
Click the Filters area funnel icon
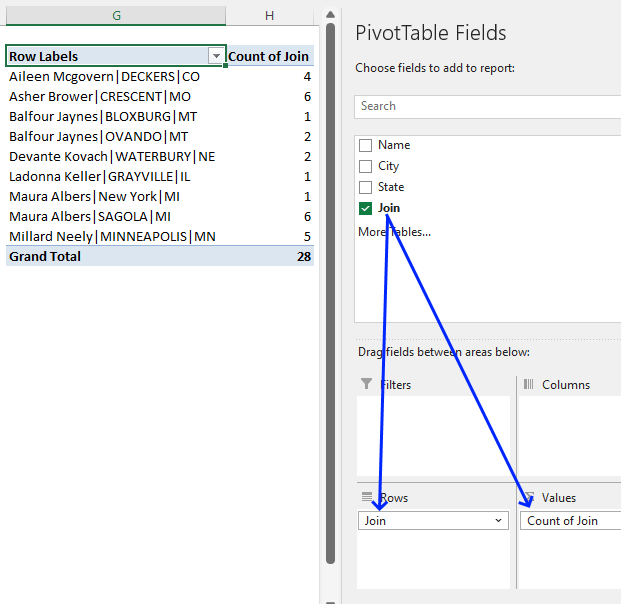(x=366, y=384)
